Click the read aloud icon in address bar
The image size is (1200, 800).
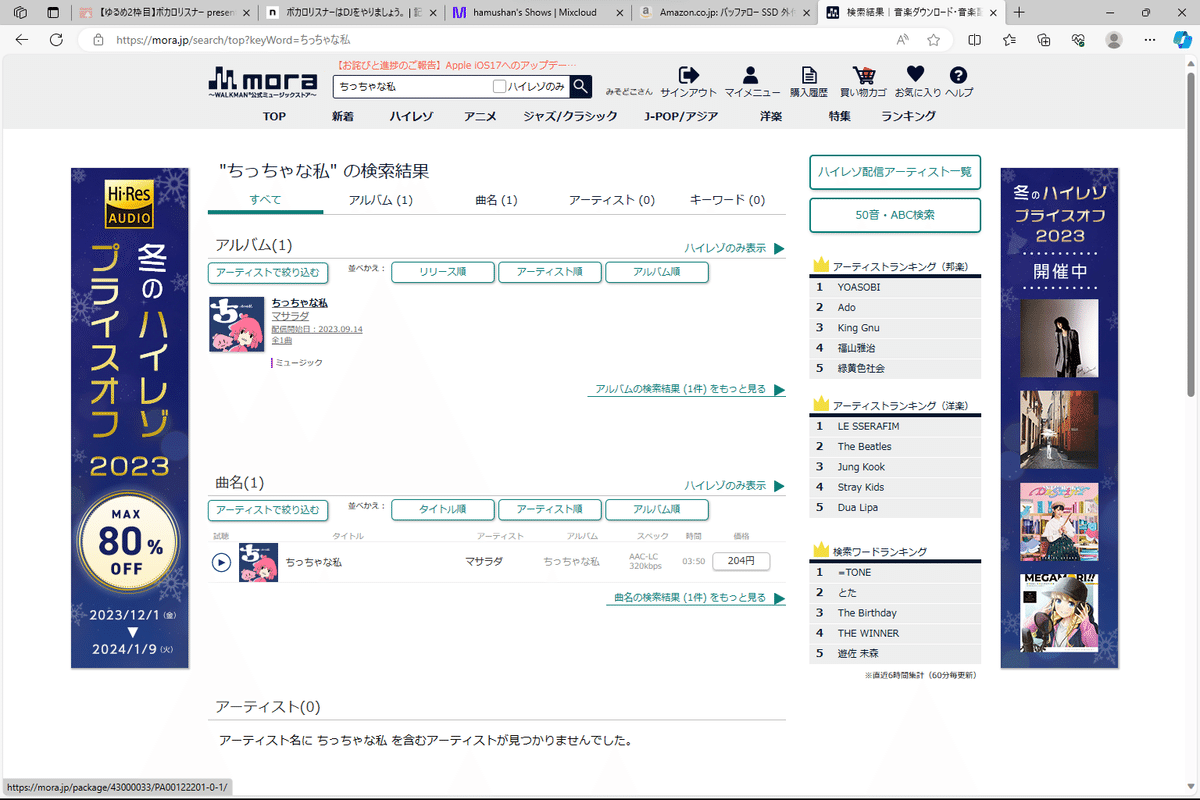point(903,40)
